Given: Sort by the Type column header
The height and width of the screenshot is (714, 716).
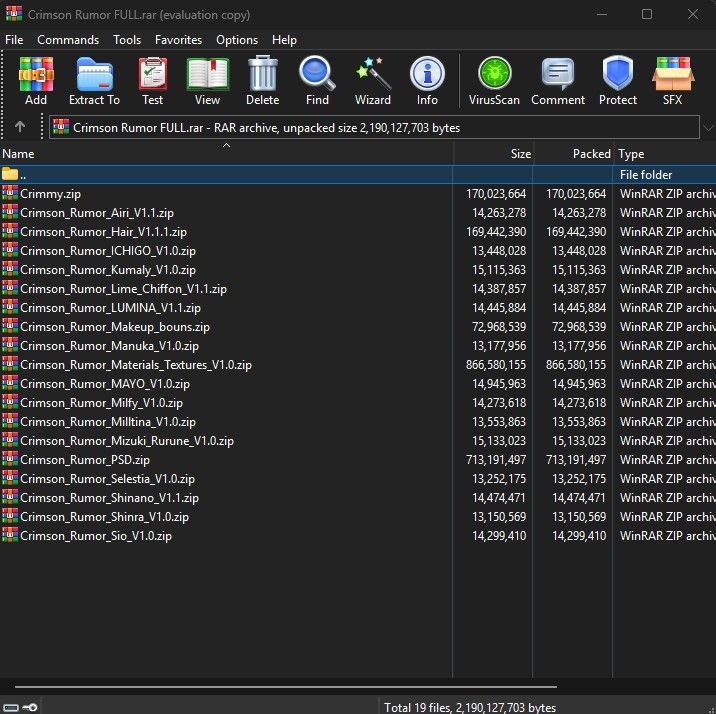Looking at the screenshot, I should coord(665,153).
